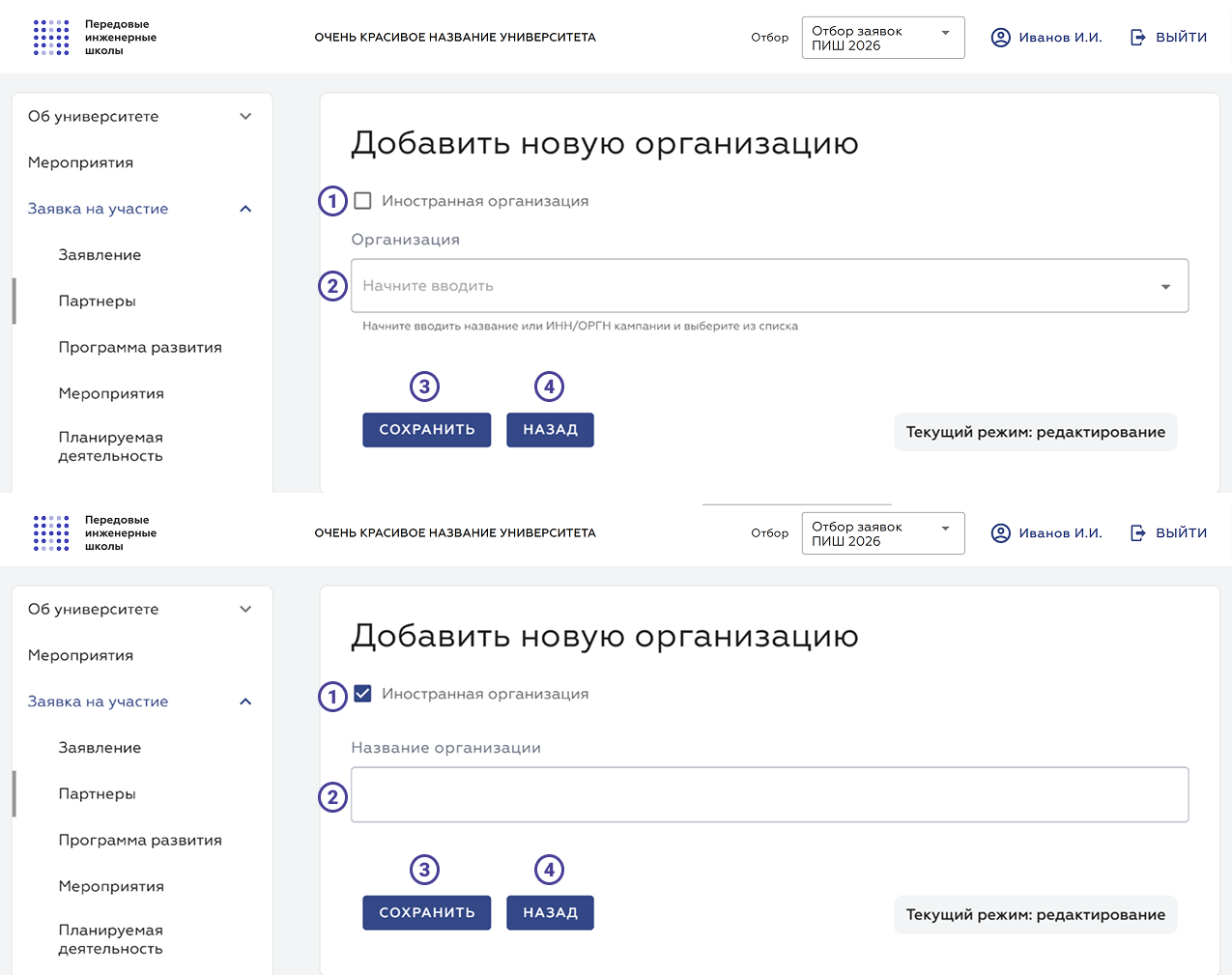
Task: Click ОЧЕНЬ КРАСИВОЕ НАЗВАНИЕ УНИВЕРСИТЕТА in bottom header
Action: tap(455, 533)
